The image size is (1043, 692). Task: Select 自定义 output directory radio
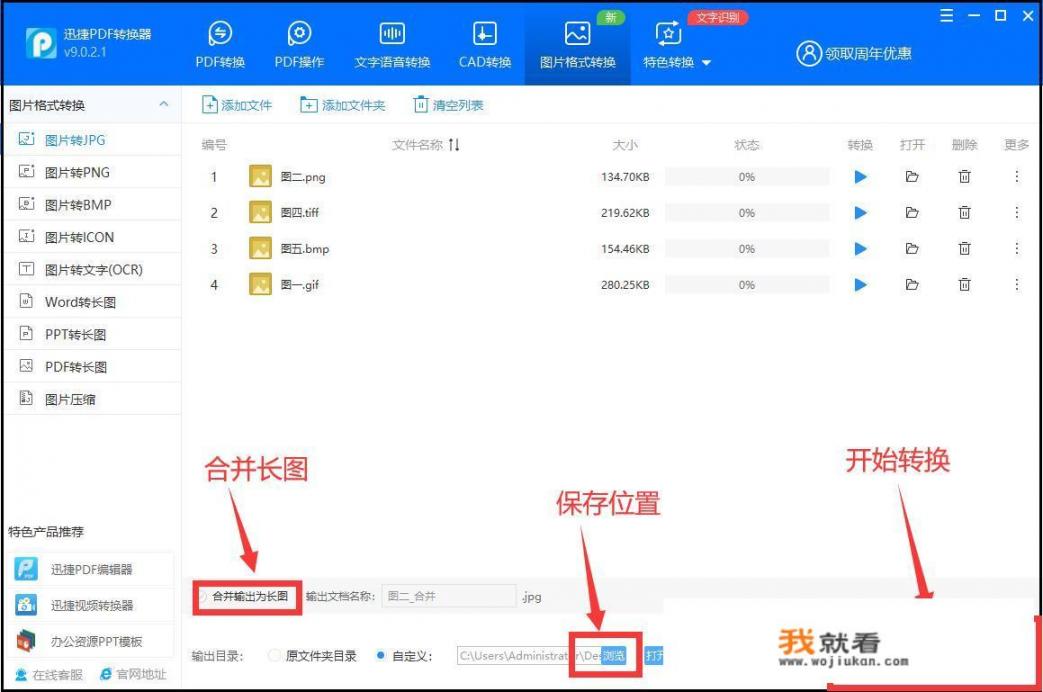point(380,656)
